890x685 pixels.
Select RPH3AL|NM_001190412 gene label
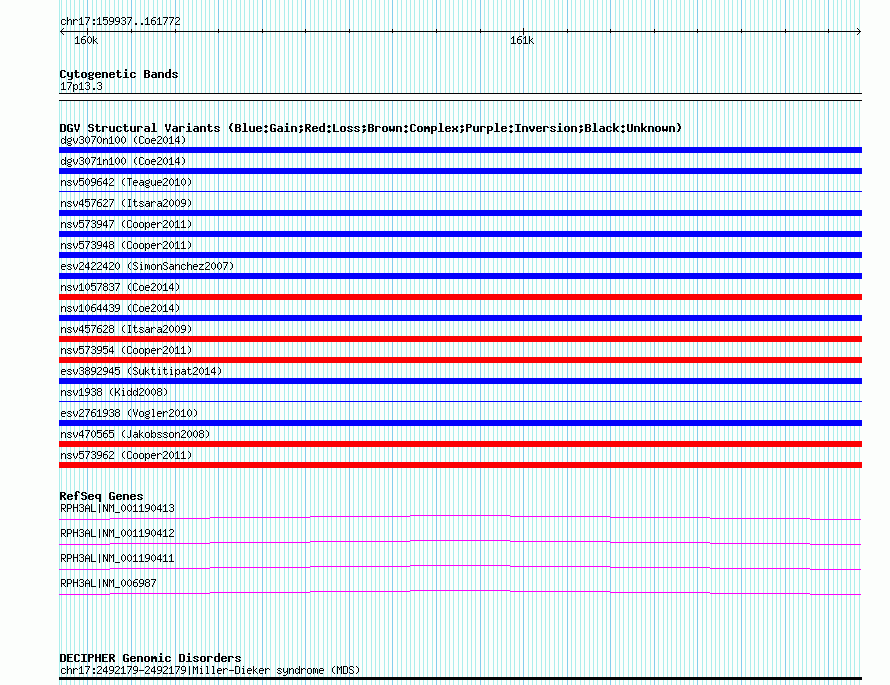point(117,533)
